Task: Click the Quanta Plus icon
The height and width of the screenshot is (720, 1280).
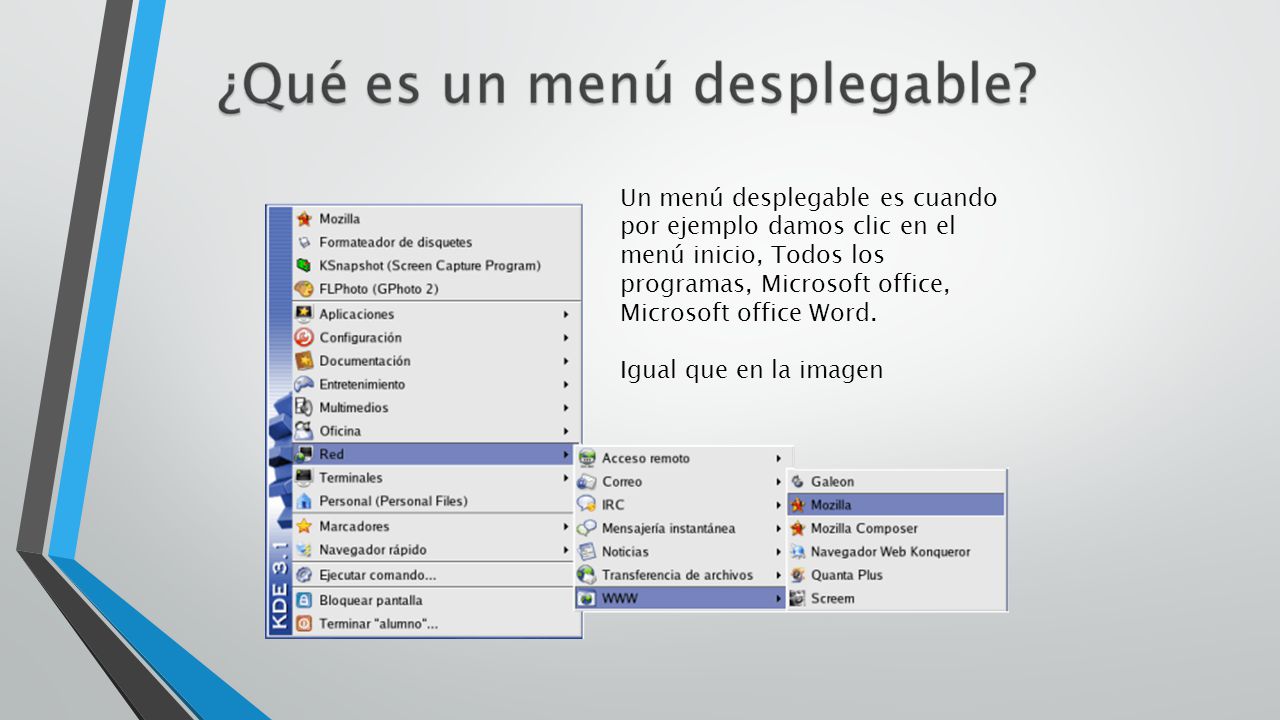Action: [798, 575]
